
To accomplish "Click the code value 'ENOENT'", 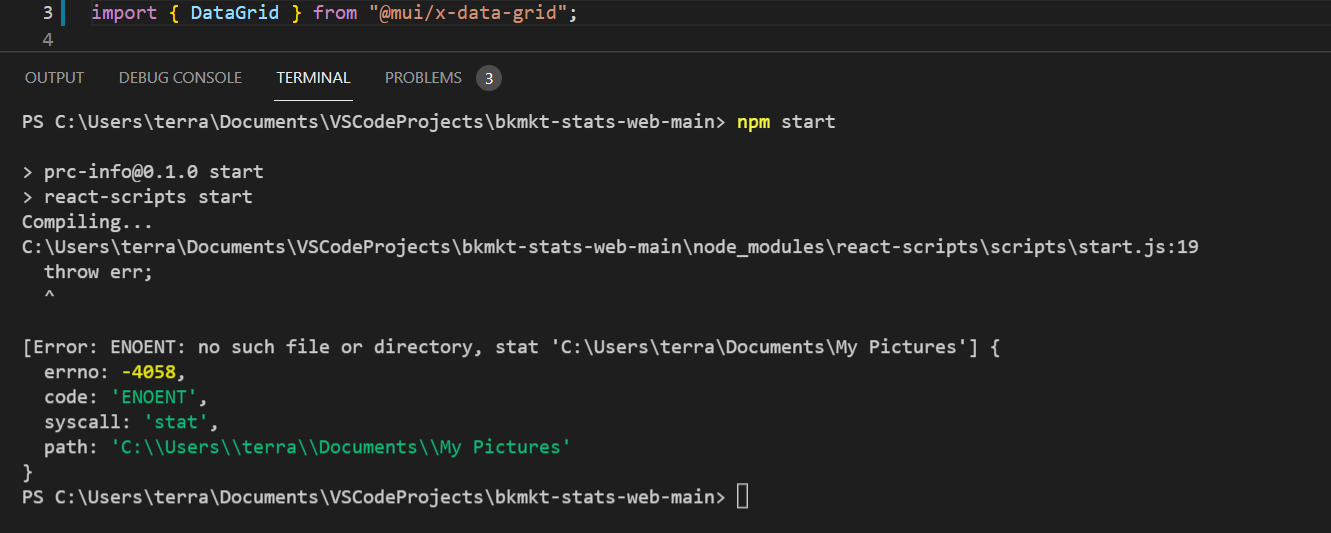I will 153,397.
